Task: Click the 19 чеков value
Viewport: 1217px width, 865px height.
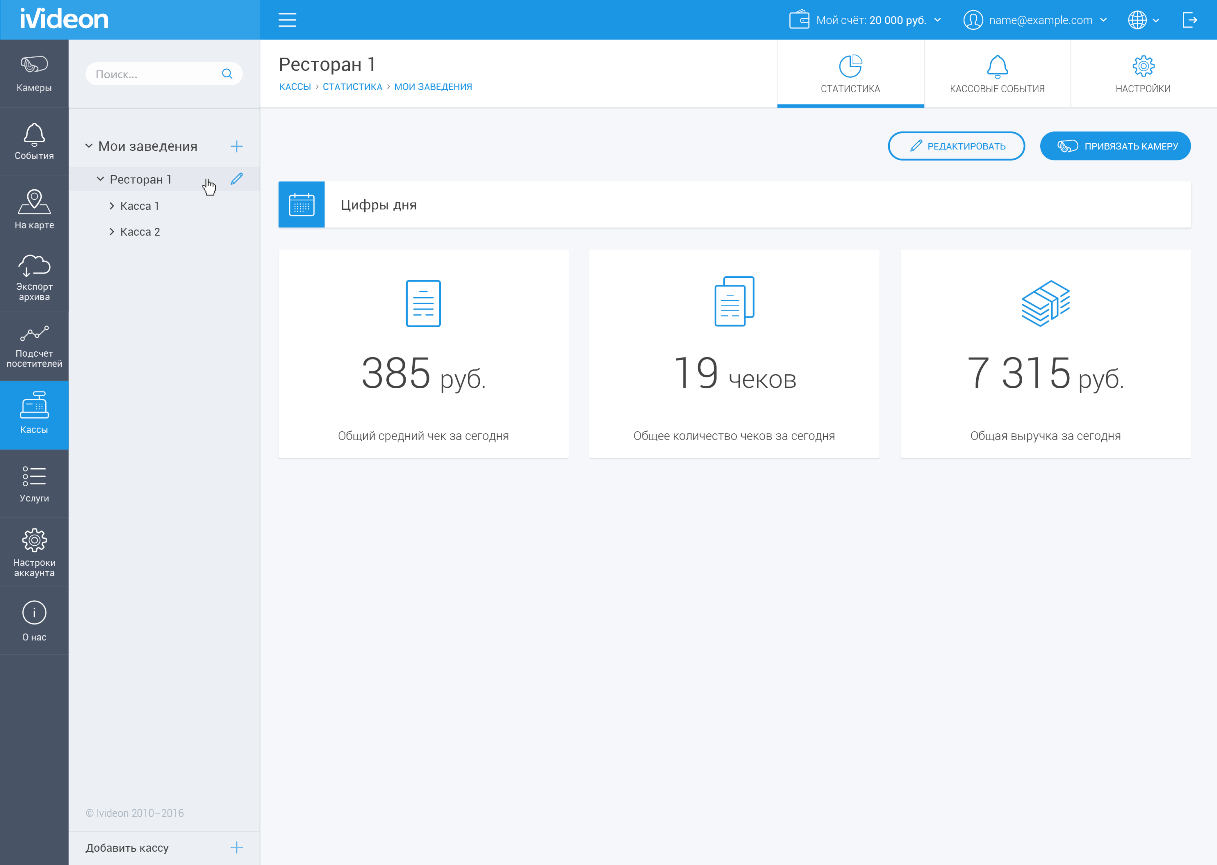Action: pyautogui.click(x=734, y=374)
